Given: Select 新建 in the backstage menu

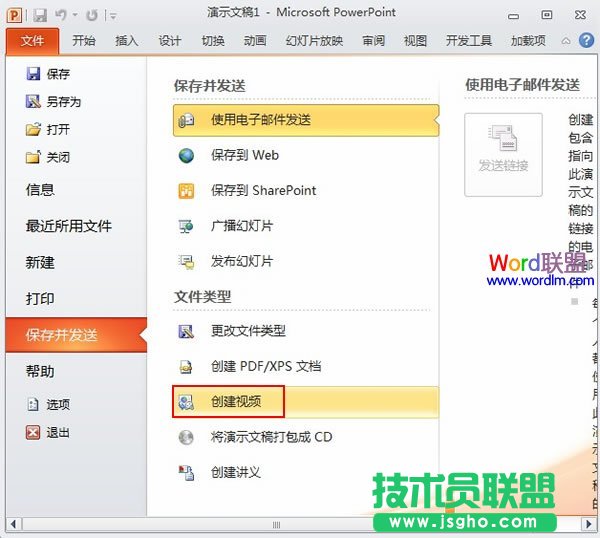Looking at the screenshot, I should [x=40, y=262].
